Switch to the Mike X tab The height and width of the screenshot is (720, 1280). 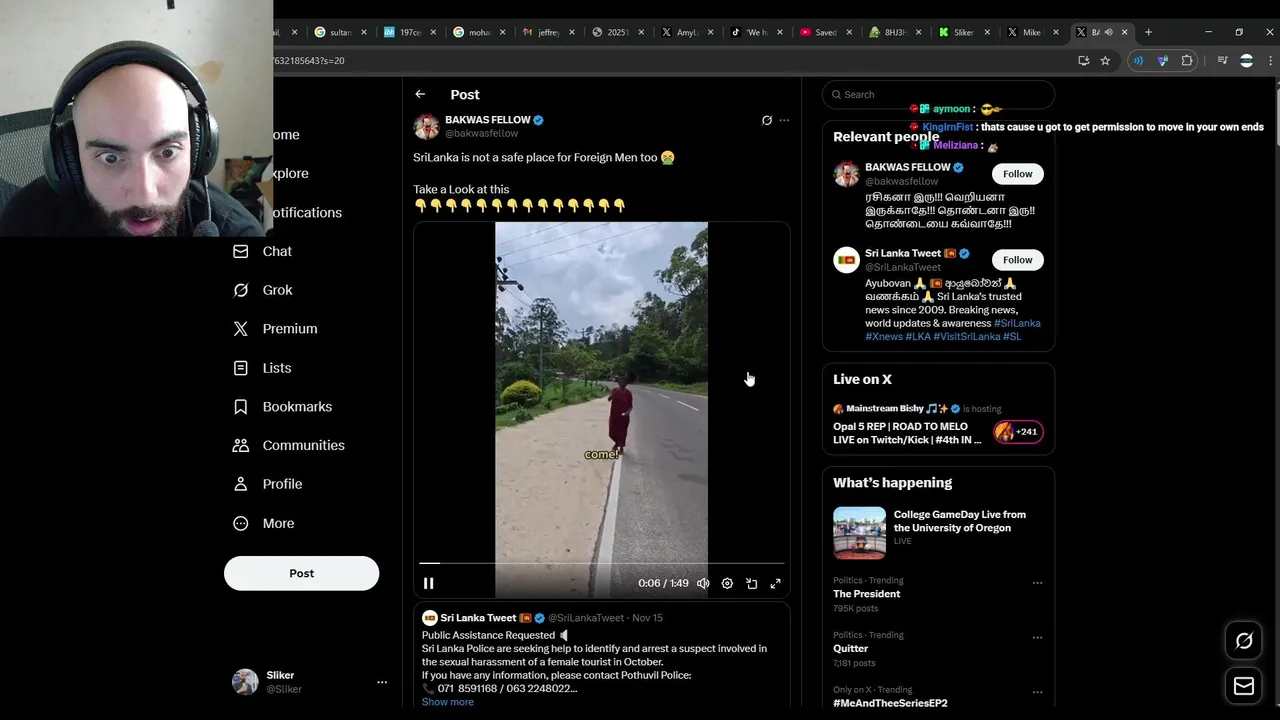point(1031,32)
